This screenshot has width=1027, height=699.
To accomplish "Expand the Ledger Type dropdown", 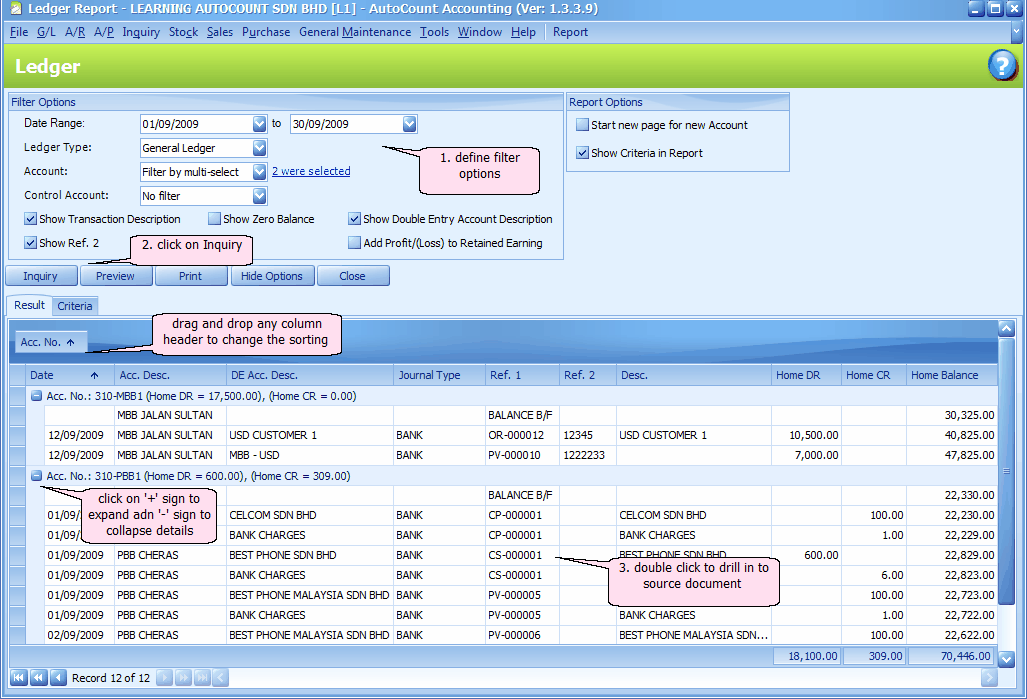I will tap(259, 148).
